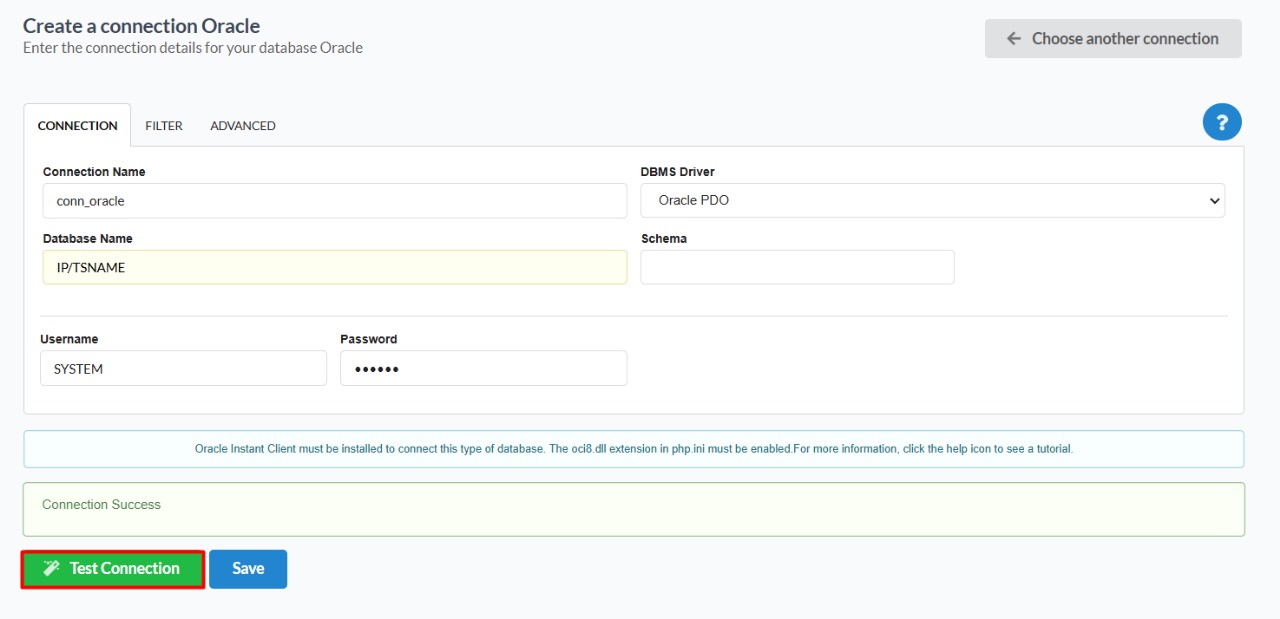Open the blue help question mark icon
The height and width of the screenshot is (619, 1280).
(x=1221, y=123)
